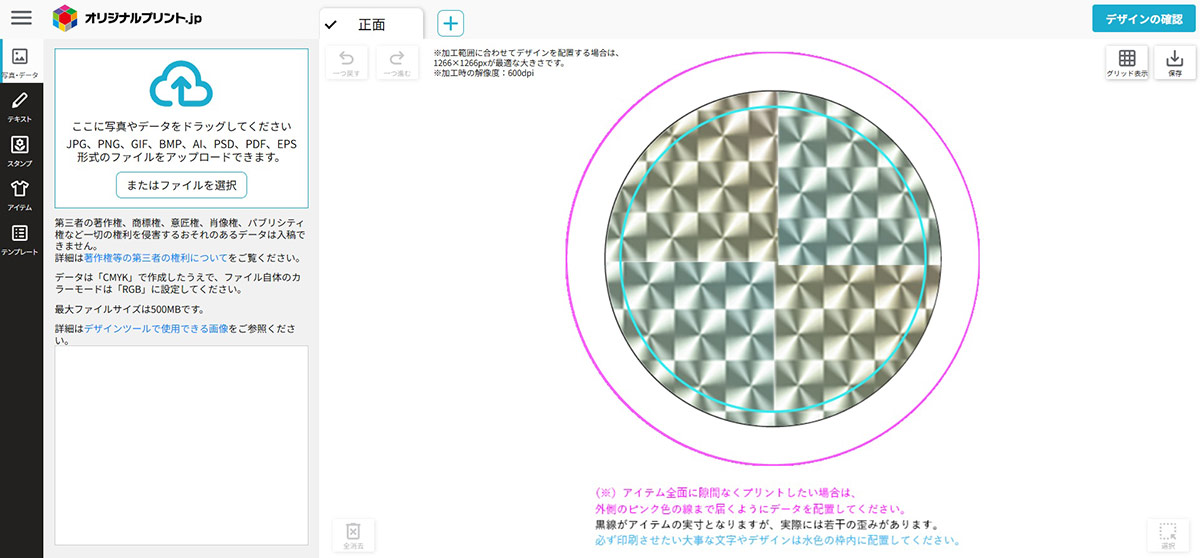Screen dimensions: 1200x558
Task: Open the hamburger menu
Action: (21, 17)
